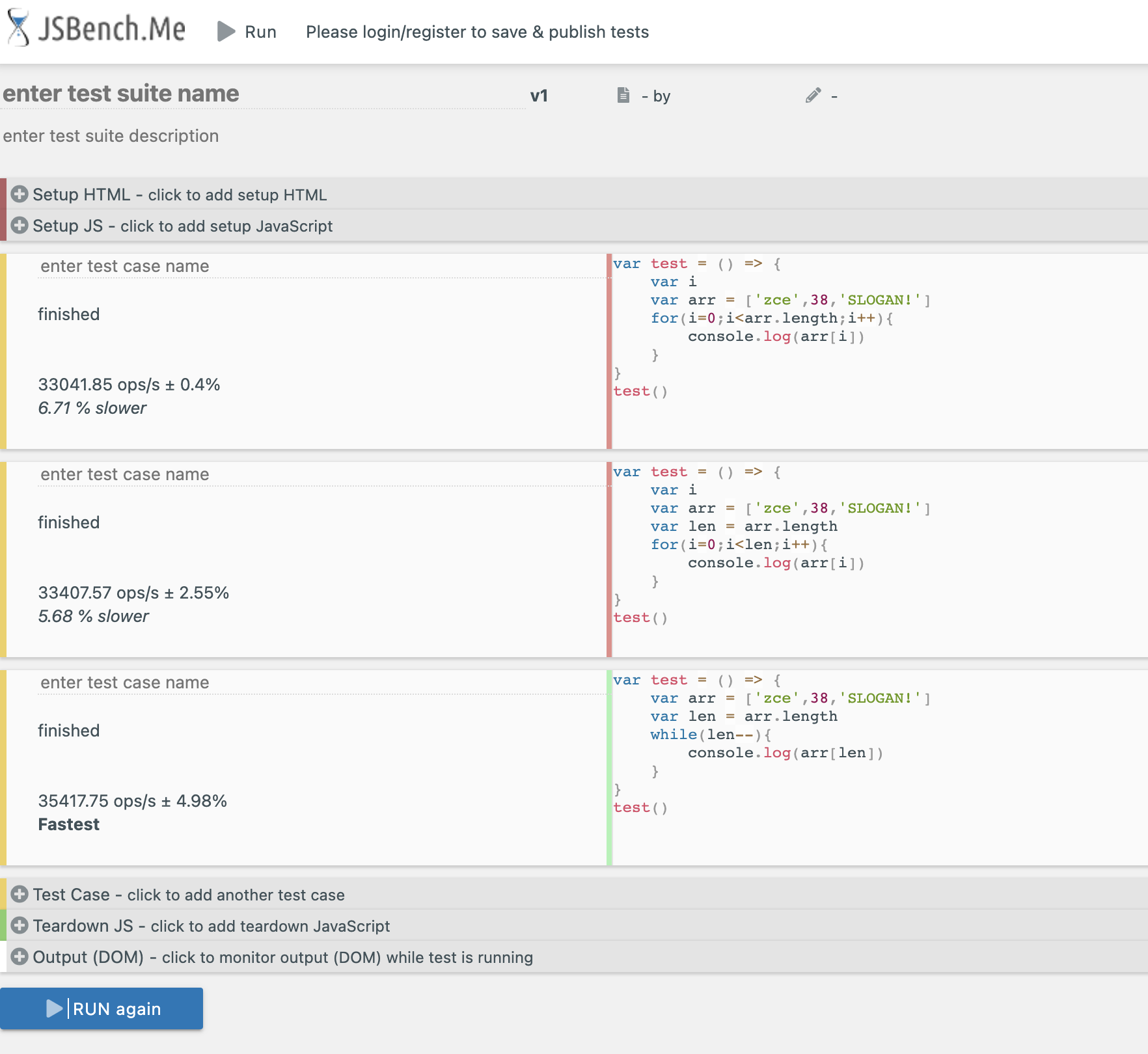Click the plus icon for Output (DOM)
This screenshot has width=1148, height=1054.
coord(20,957)
